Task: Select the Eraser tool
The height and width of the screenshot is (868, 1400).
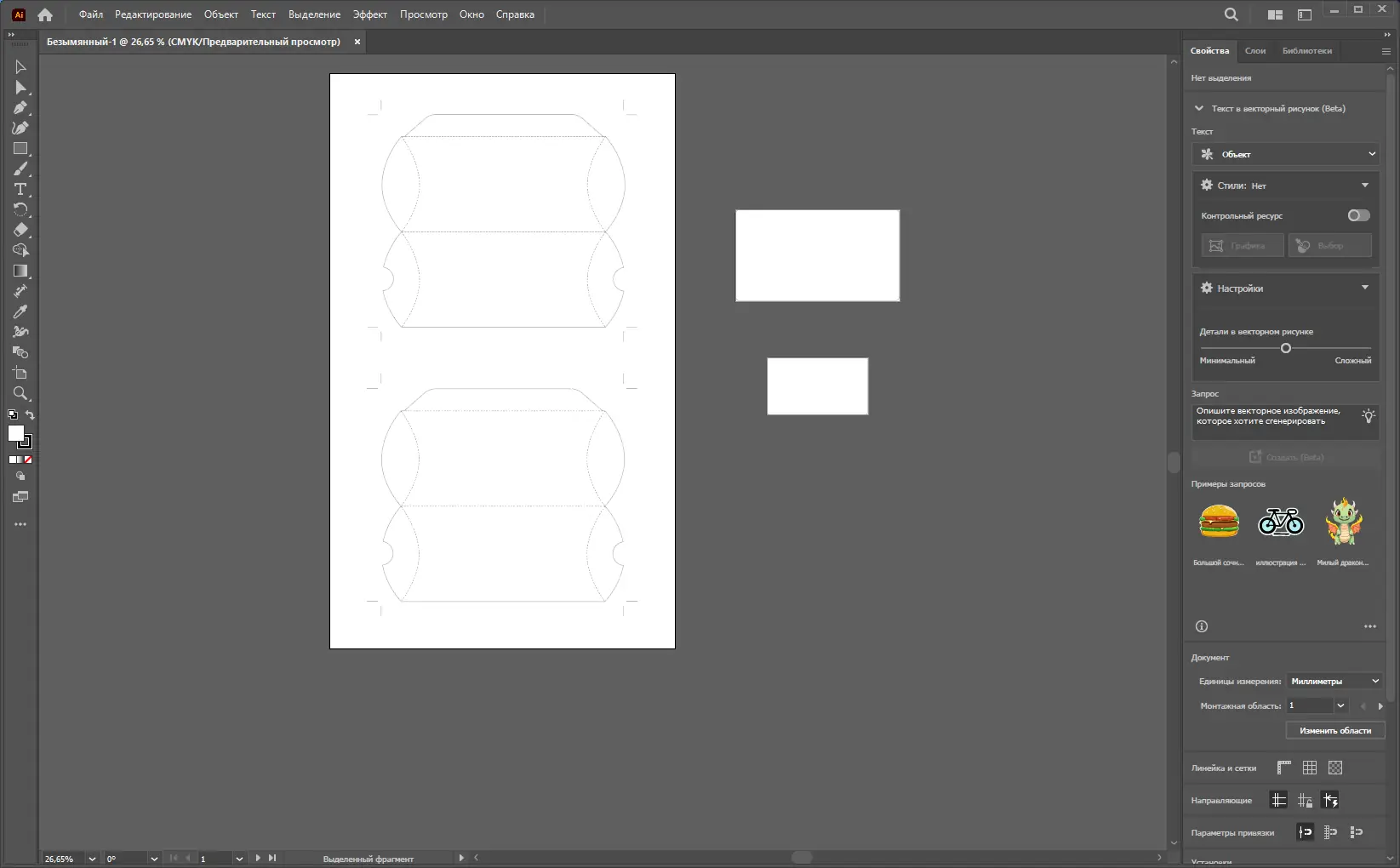Action: point(20,230)
